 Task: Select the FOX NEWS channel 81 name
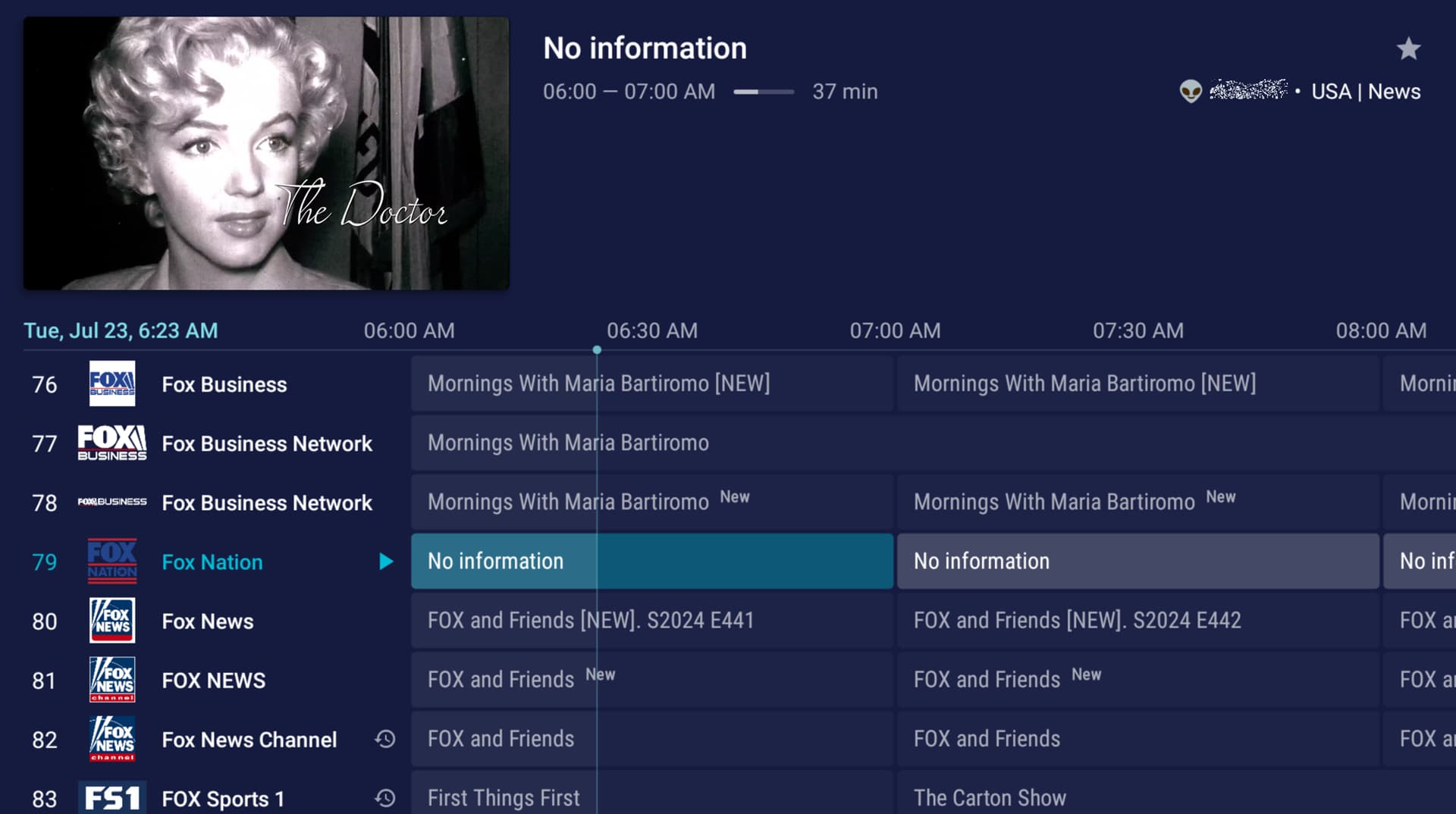tap(214, 680)
